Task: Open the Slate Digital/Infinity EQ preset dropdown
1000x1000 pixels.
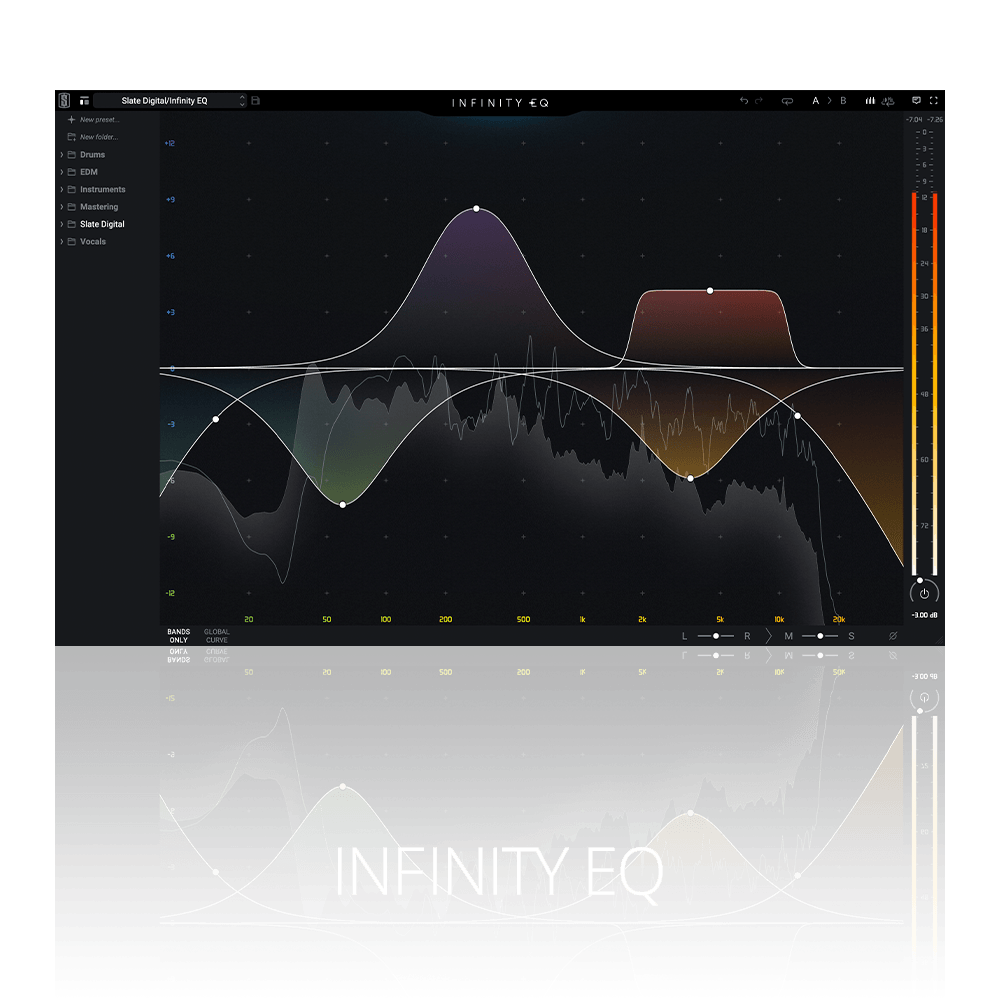Action: pos(169,101)
